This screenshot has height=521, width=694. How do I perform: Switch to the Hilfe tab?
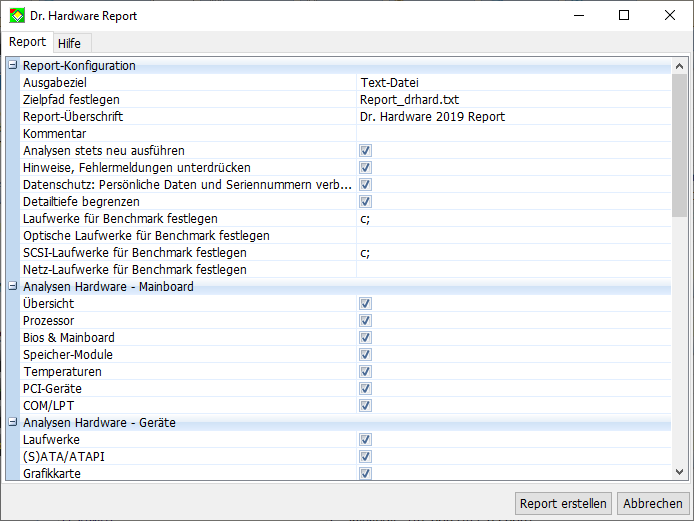[x=70, y=43]
